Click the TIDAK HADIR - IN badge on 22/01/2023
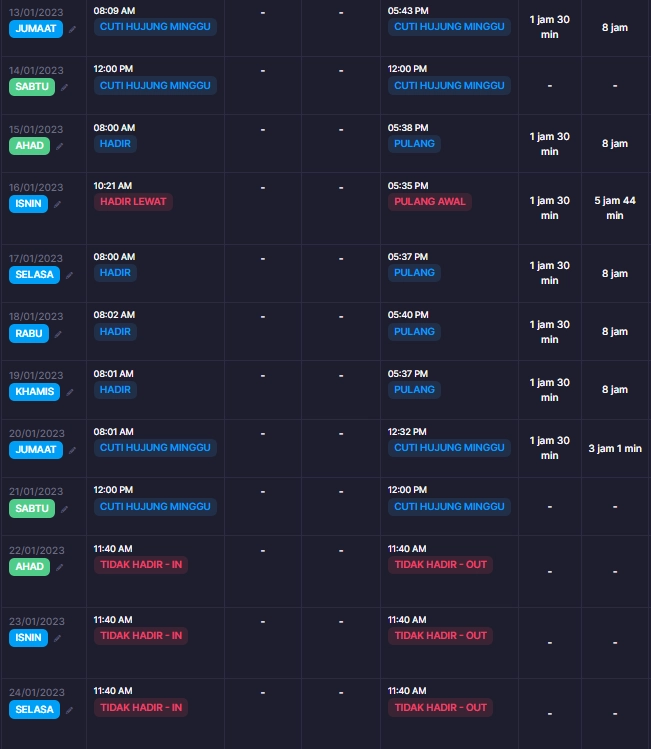Image resolution: width=651 pixels, height=749 pixels. click(141, 565)
